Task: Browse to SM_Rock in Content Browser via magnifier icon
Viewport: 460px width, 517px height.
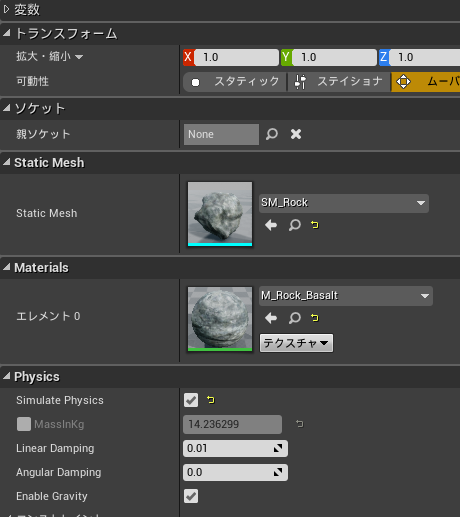Action: pyautogui.click(x=295, y=225)
